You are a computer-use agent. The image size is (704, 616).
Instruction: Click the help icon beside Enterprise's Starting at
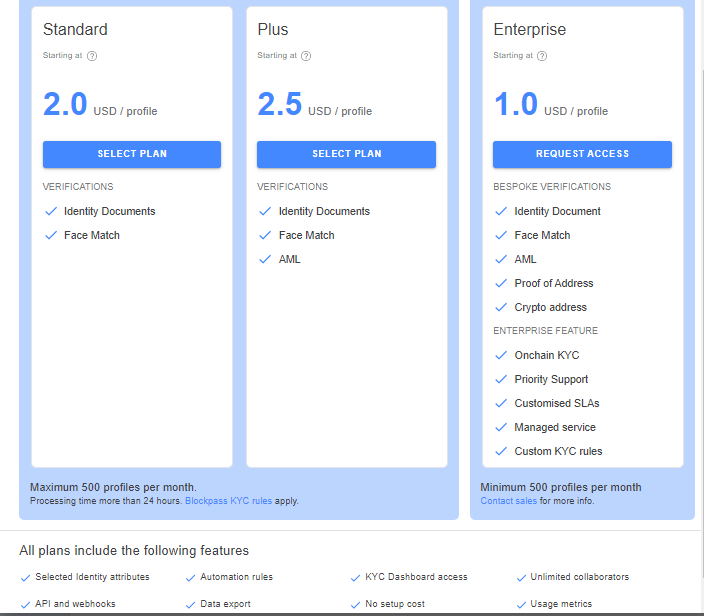coord(542,56)
